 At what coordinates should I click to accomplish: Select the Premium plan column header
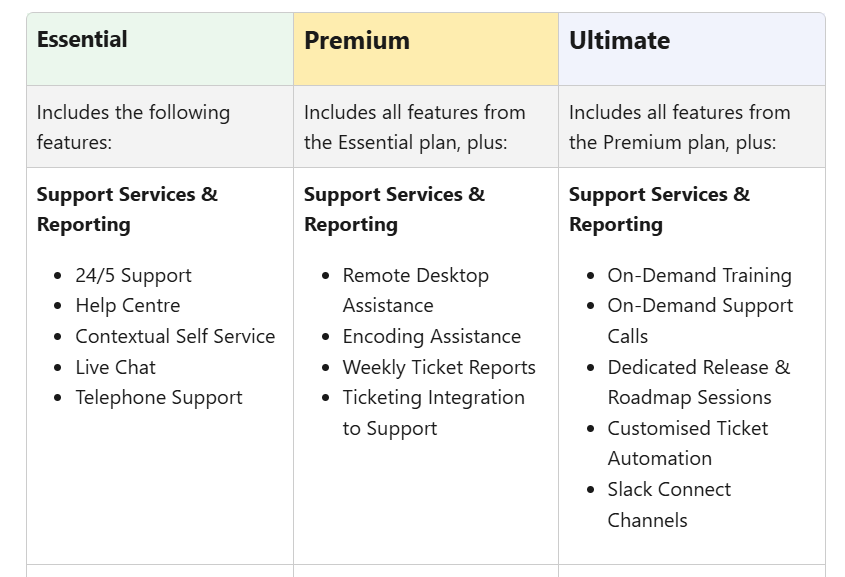(357, 41)
